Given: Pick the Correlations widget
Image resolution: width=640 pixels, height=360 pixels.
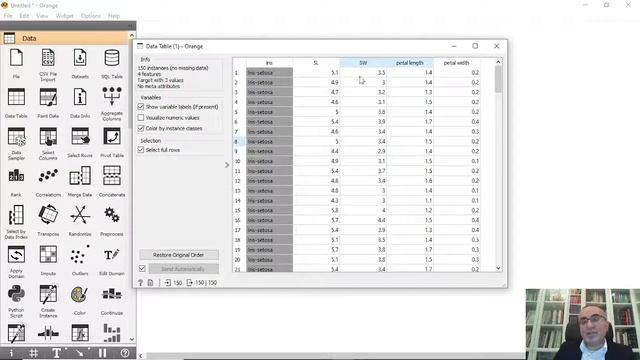Looking at the screenshot, I should coord(48,176).
